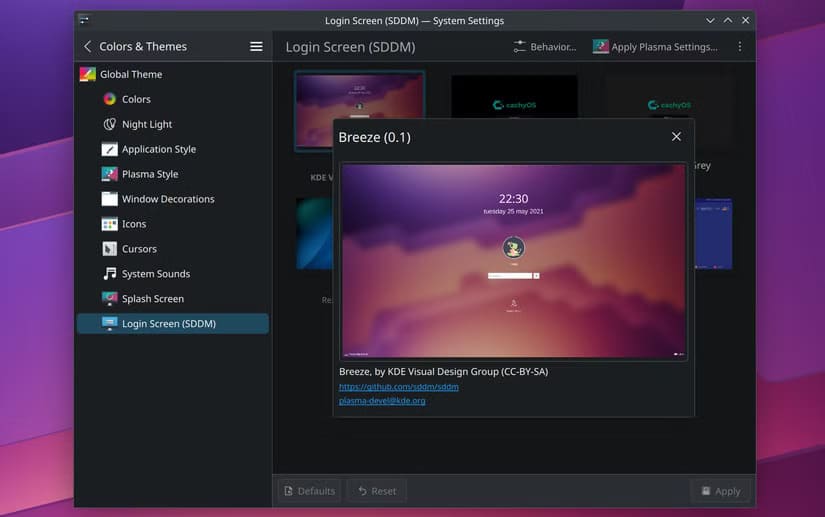
Task: Open Night Light settings
Action: 146,124
